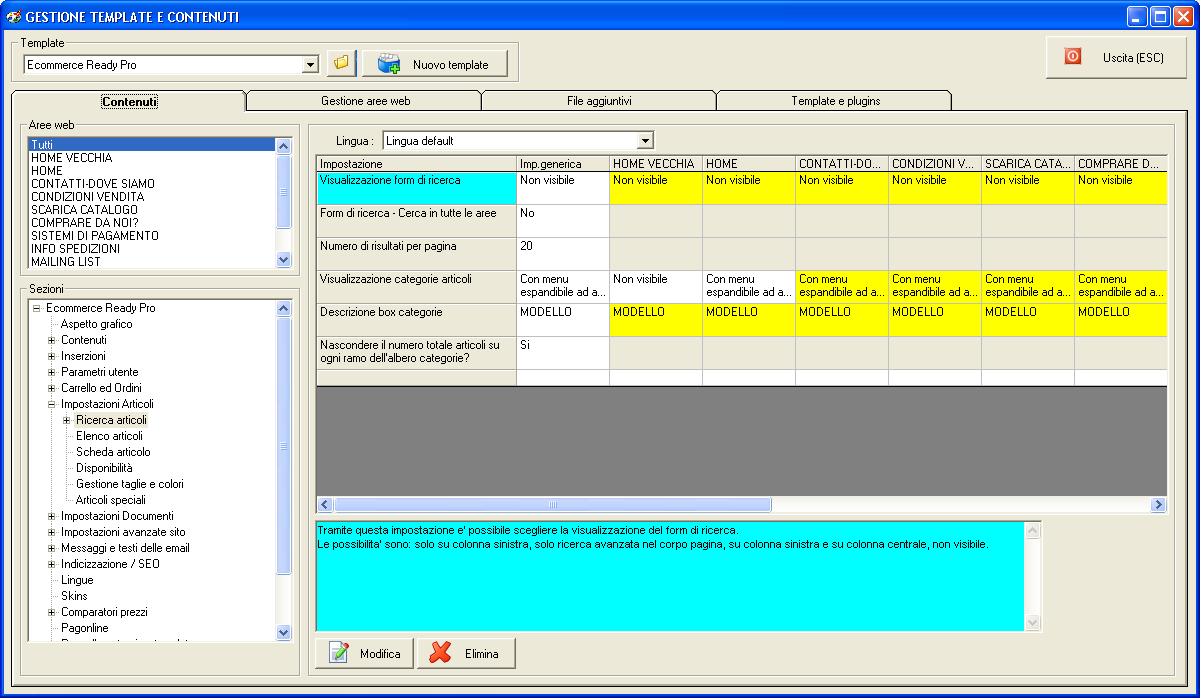This screenshot has height=698, width=1201.
Task: Select the Aspetto grafico tree item
Action: (x=96, y=324)
